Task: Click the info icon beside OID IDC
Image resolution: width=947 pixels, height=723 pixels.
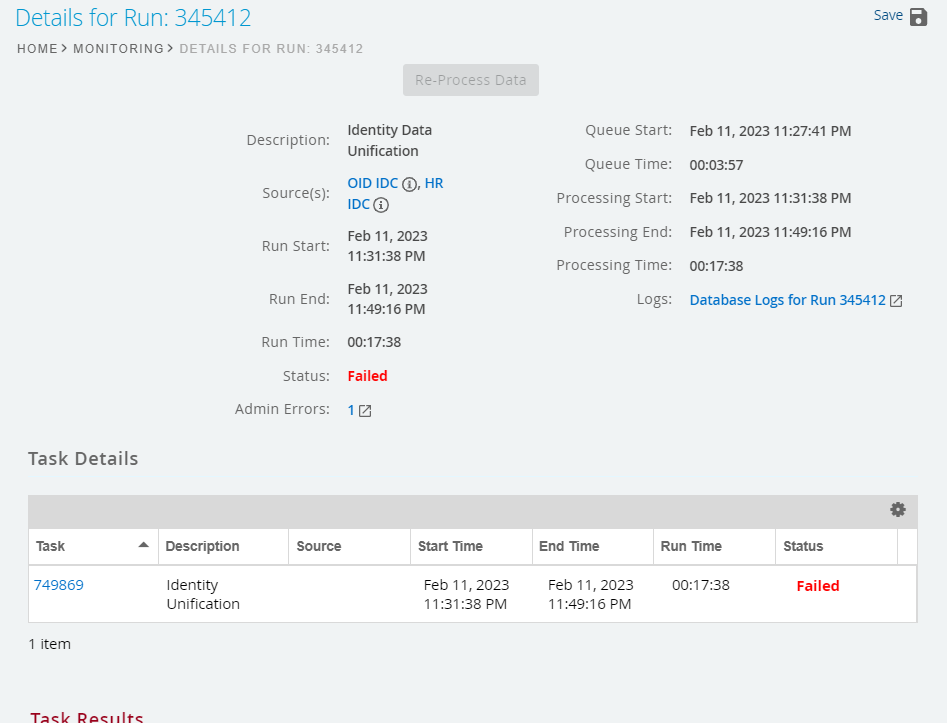Action: click(x=408, y=184)
